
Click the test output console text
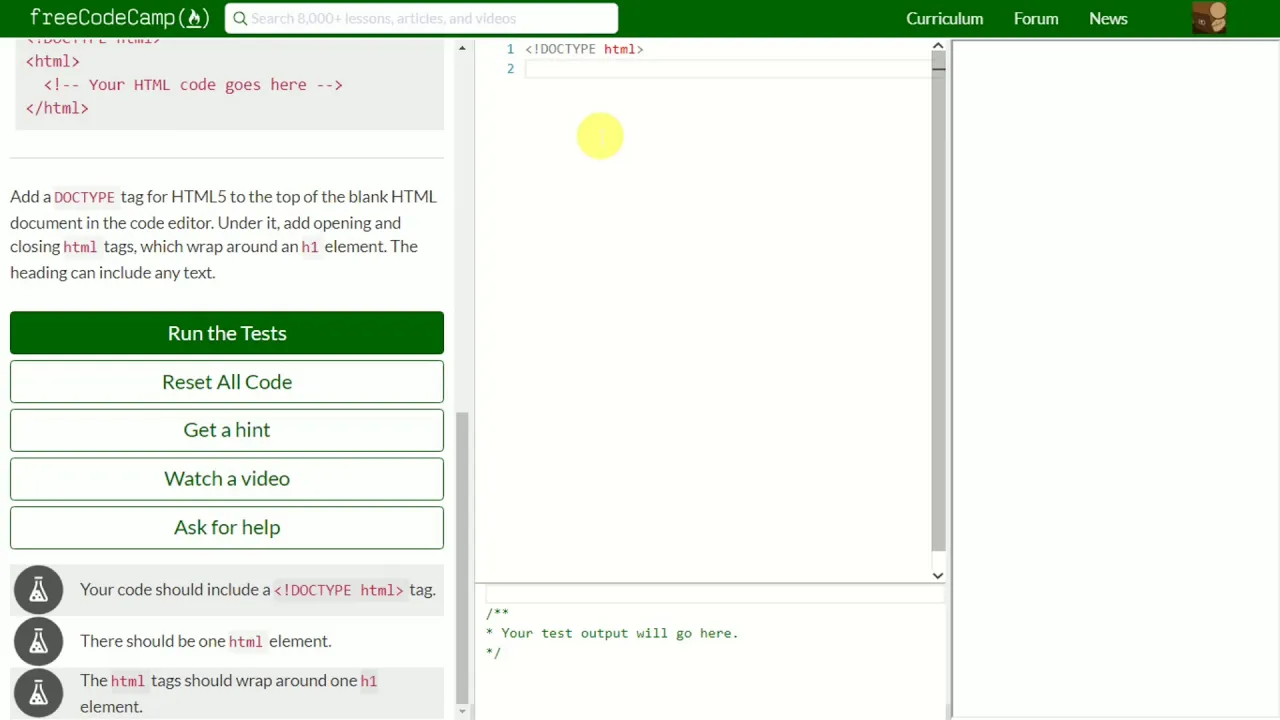tap(612, 633)
